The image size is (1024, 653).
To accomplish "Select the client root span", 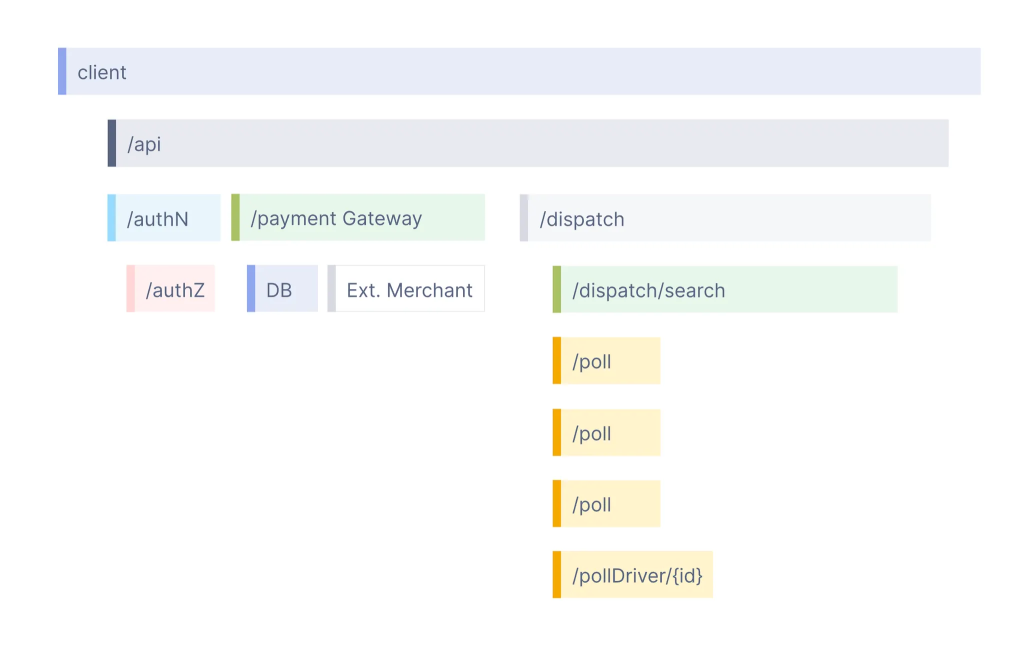I will click(520, 72).
